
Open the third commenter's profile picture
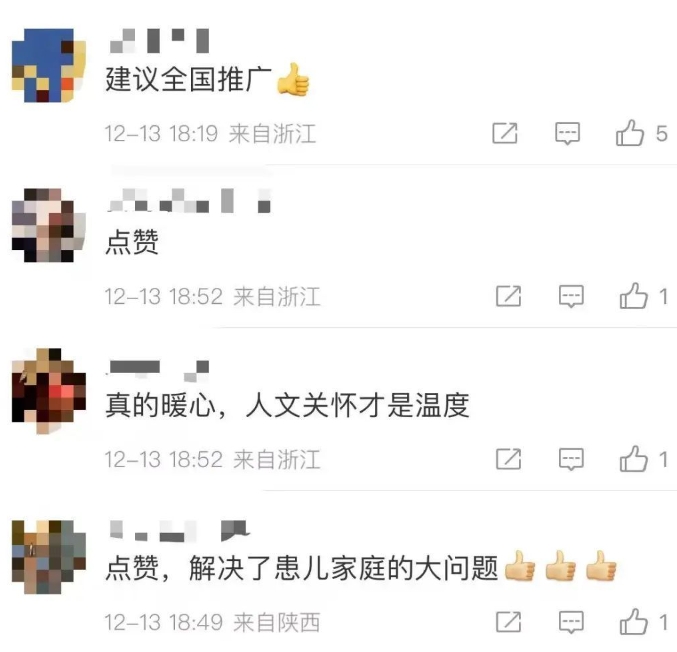click(49, 390)
